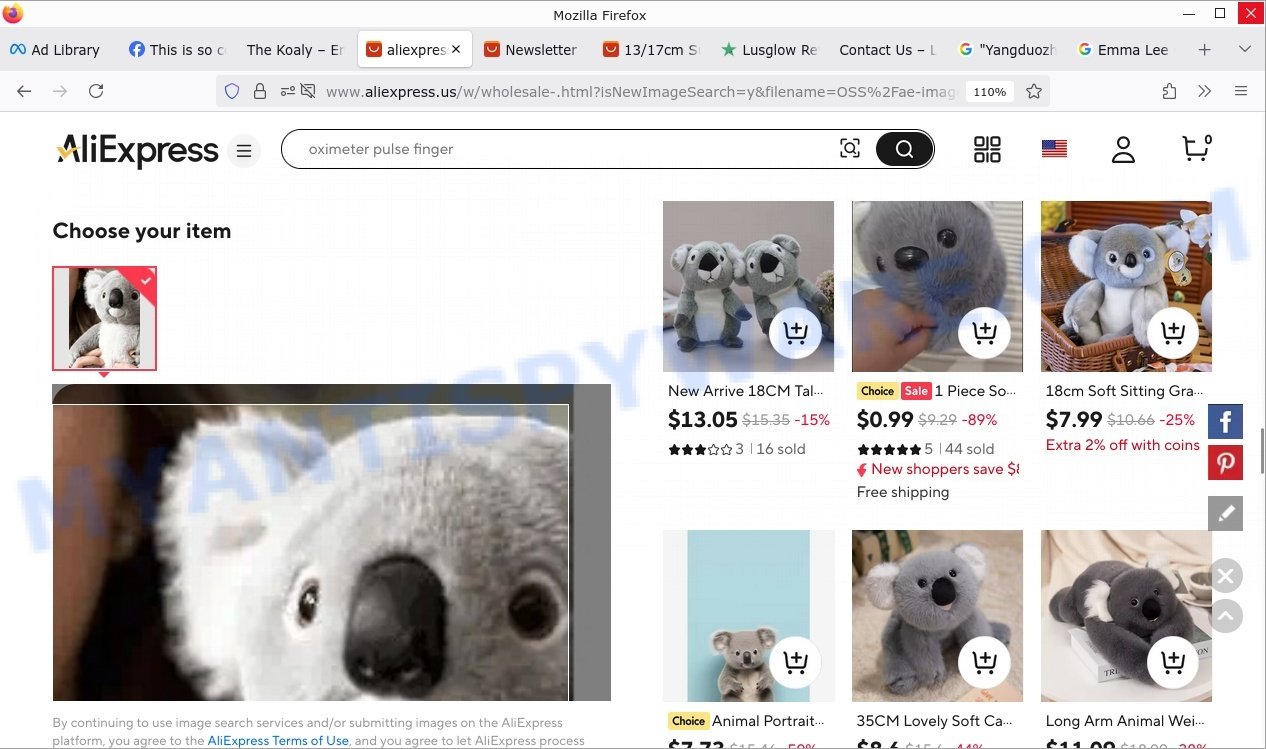Add 35CM Lovely Soft koala to cart
The image size is (1266, 749).
(984, 662)
